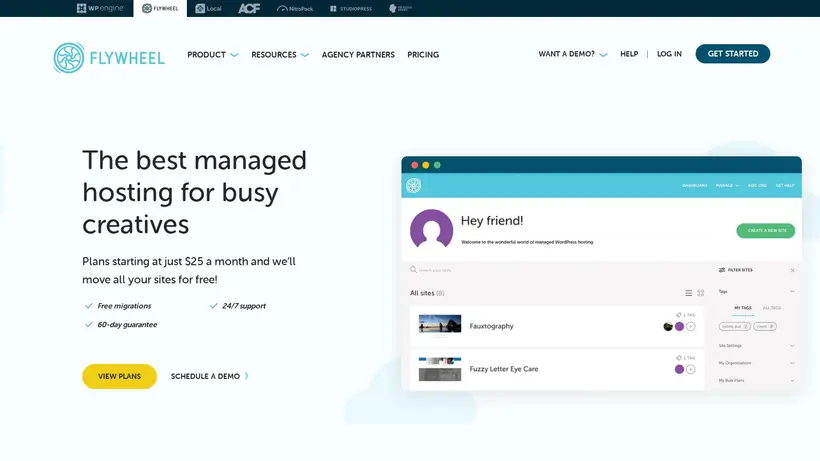Collapse the Tags section
The image size is (820, 461).
(x=792, y=292)
